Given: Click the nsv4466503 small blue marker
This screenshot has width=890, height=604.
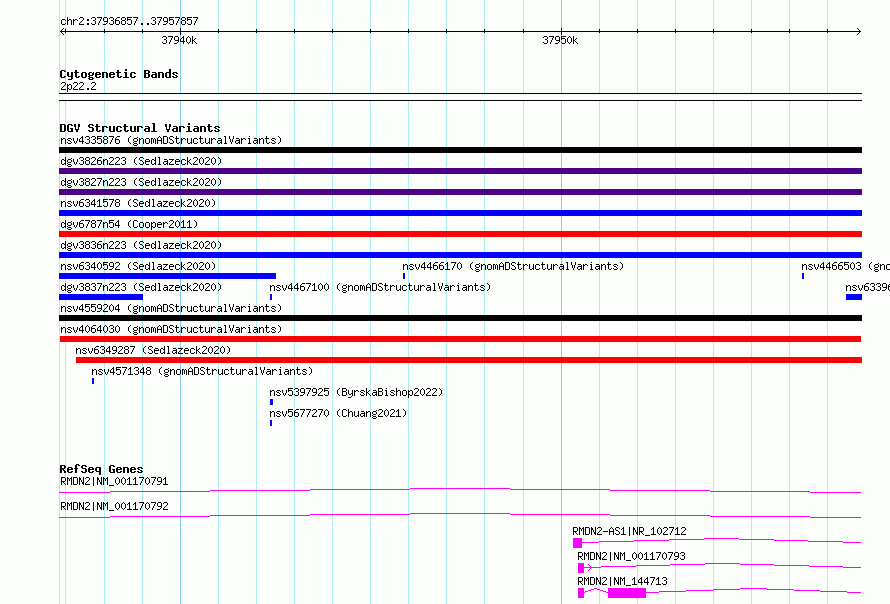Looking at the screenshot, I should tap(803, 276).
